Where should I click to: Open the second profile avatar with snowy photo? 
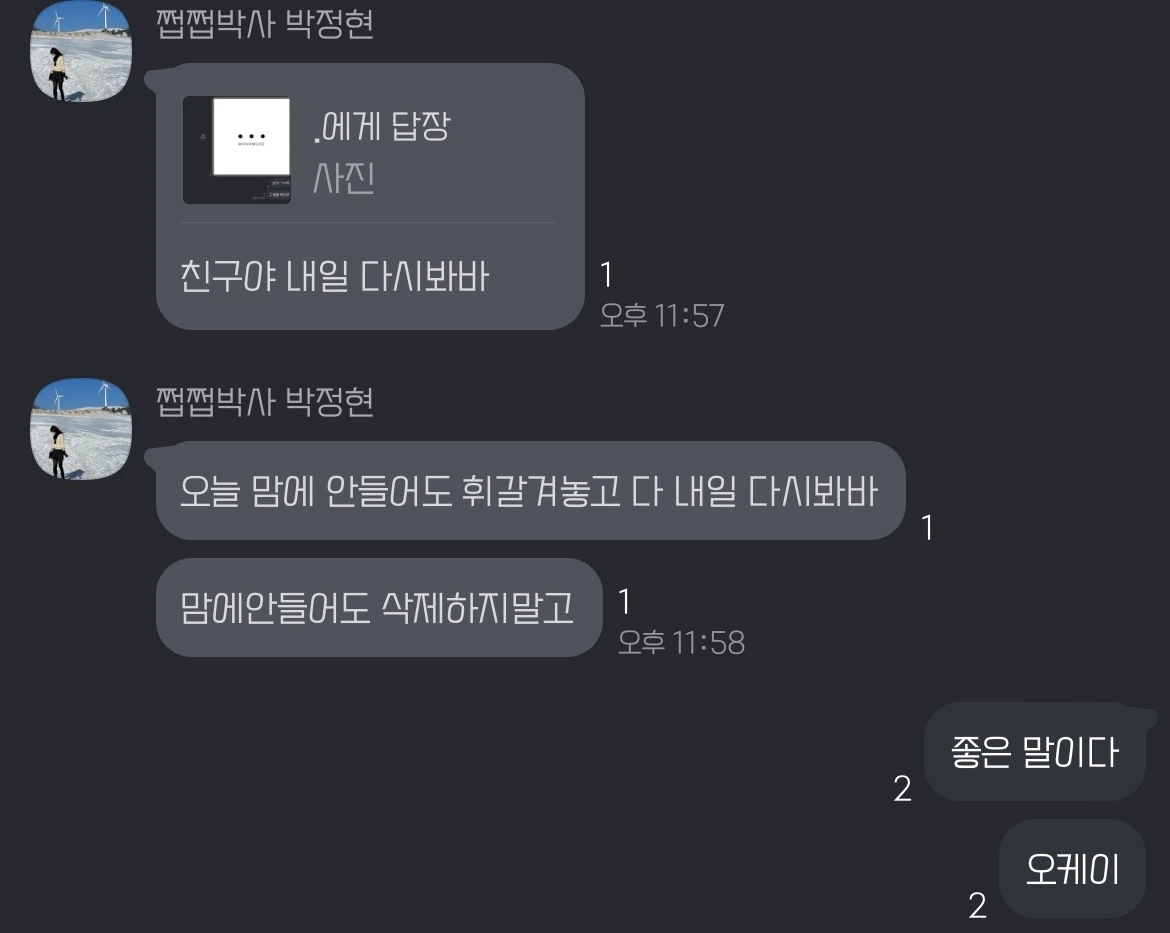(81, 429)
